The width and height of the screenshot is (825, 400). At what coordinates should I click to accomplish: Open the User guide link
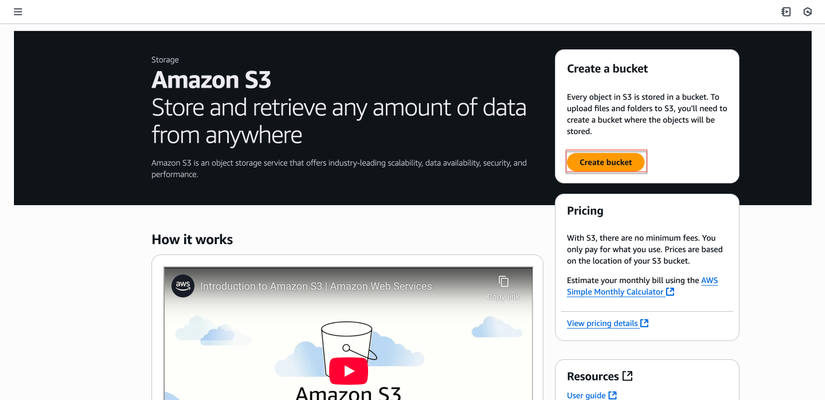586,396
